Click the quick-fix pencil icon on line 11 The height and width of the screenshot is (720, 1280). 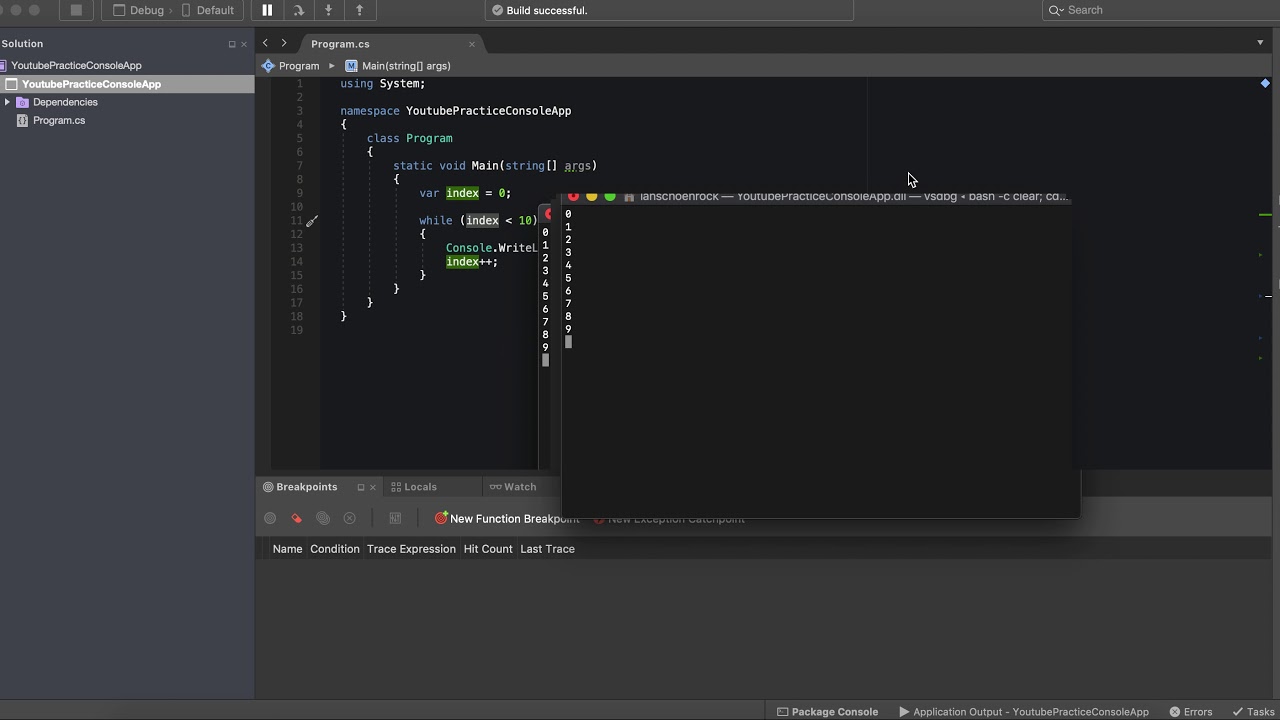(x=311, y=221)
